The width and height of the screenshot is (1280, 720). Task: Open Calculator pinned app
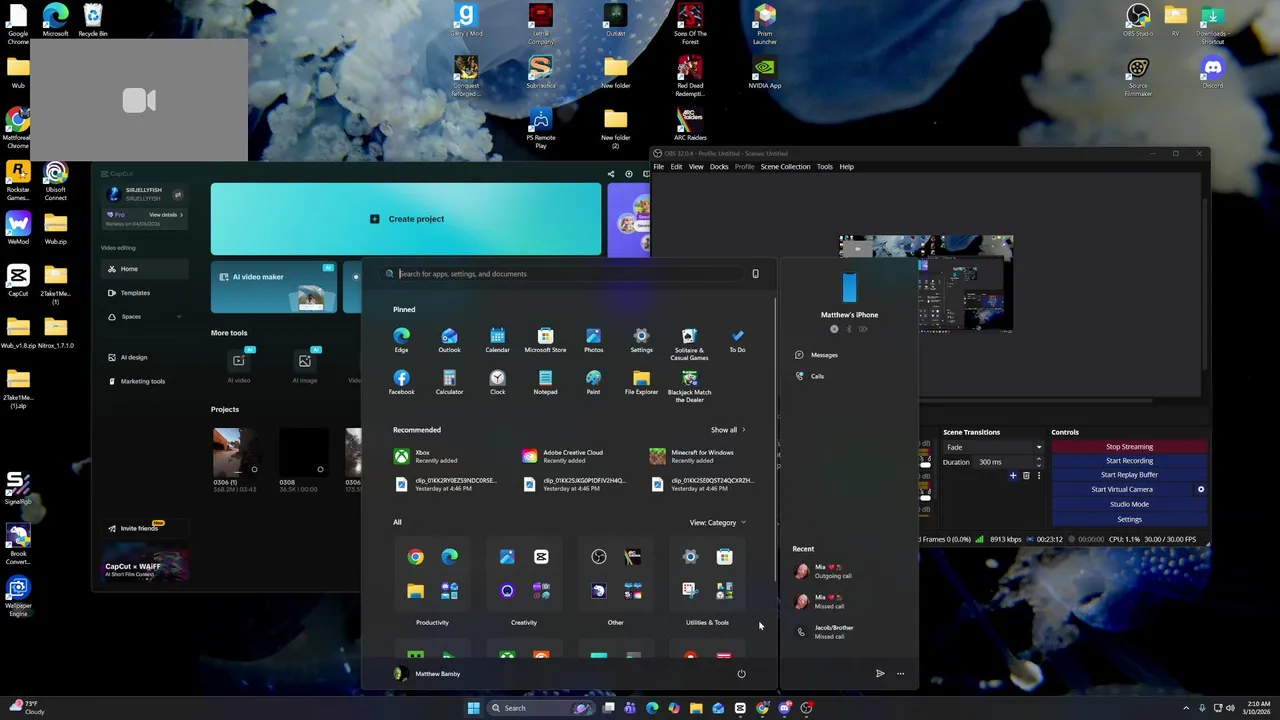pyautogui.click(x=449, y=382)
